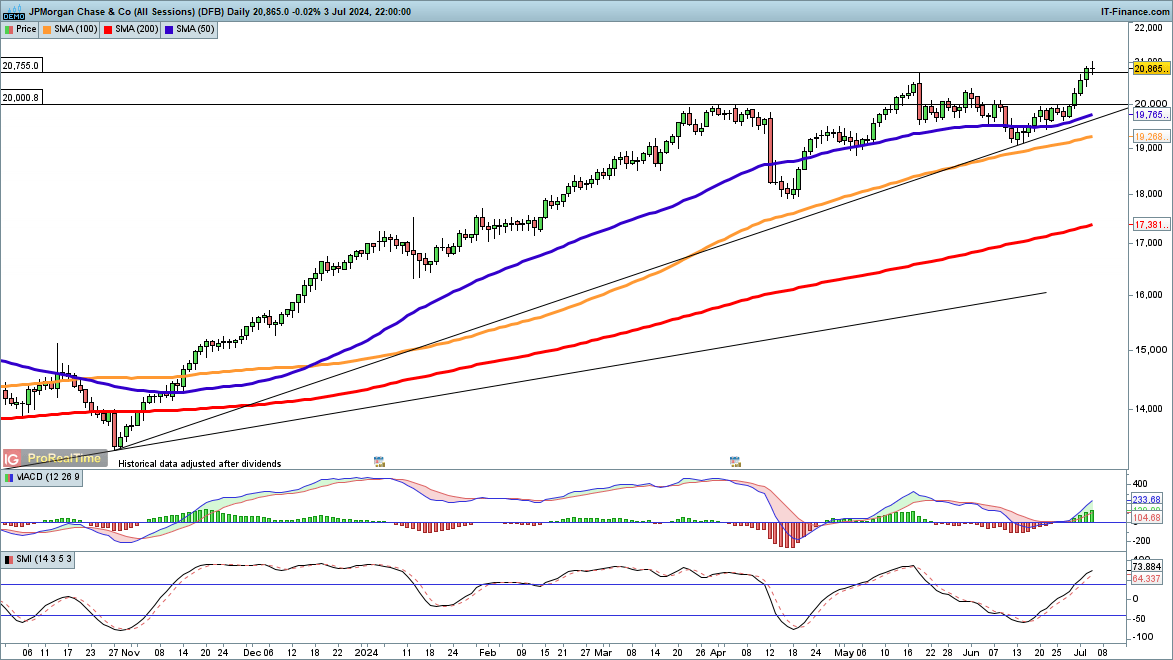Click the Price candlestick legend icon
The width and height of the screenshot is (1173, 660).
tap(9, 29)
